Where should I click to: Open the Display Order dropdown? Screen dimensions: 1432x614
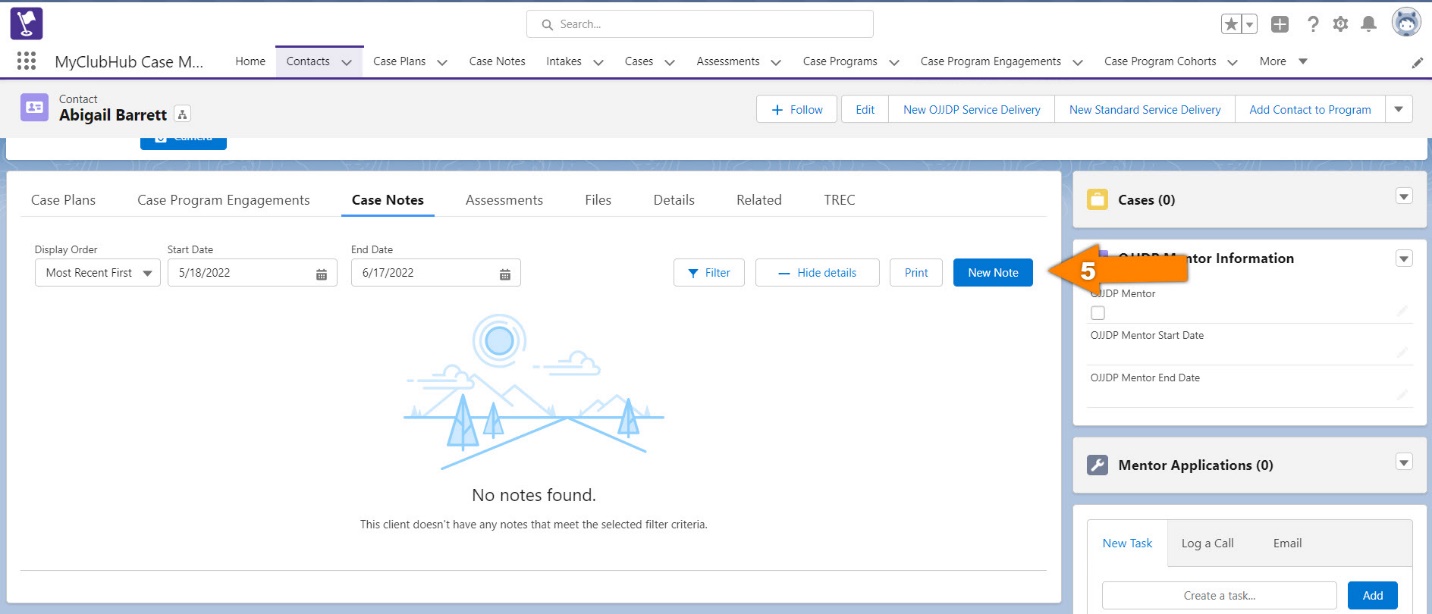click(97, 272)
